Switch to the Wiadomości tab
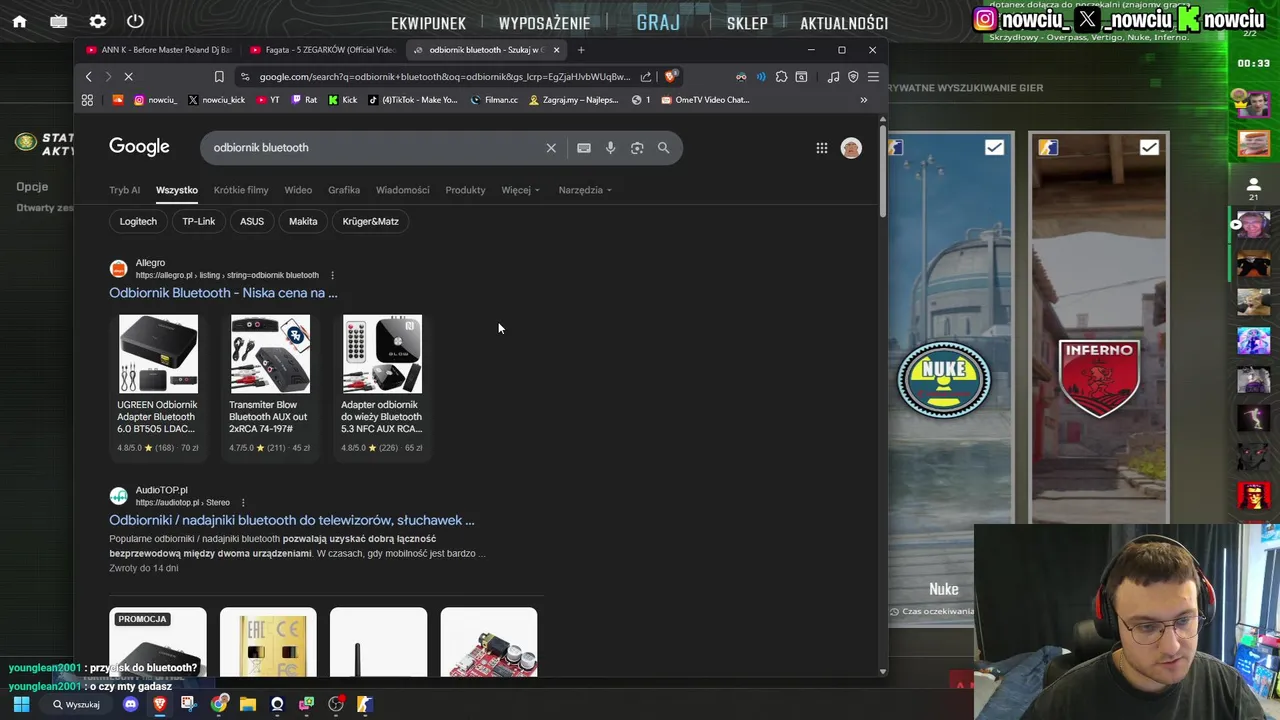1280x720 pixels. (x=402, y=190)
